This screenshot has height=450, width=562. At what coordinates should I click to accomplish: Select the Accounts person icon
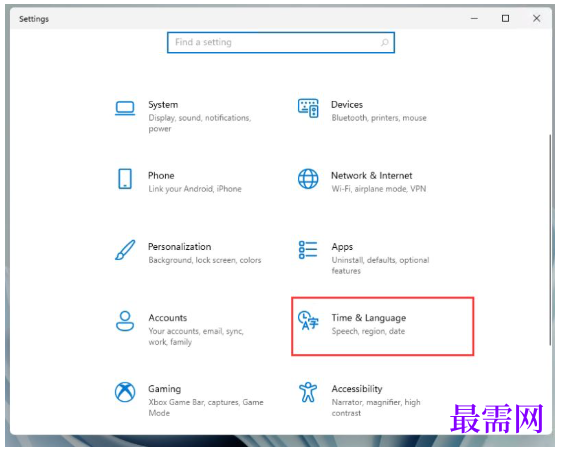pyautogui.click(x=125, y=321)
